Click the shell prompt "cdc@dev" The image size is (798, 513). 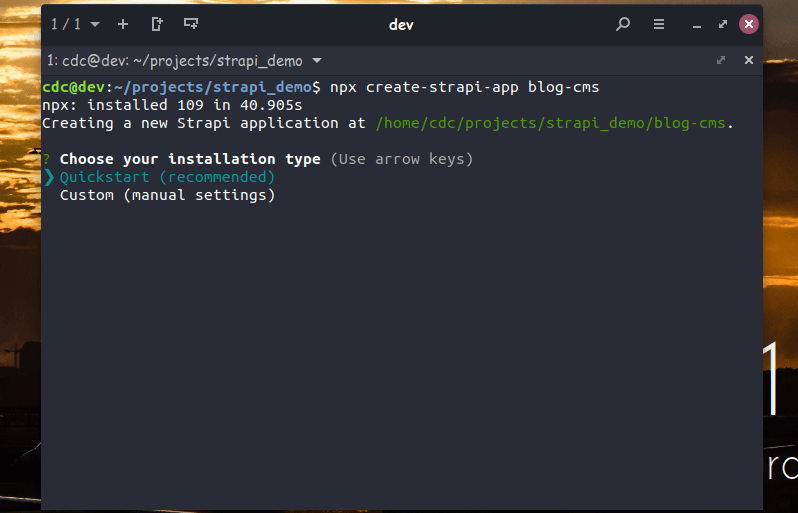click(x=73, y=87)
